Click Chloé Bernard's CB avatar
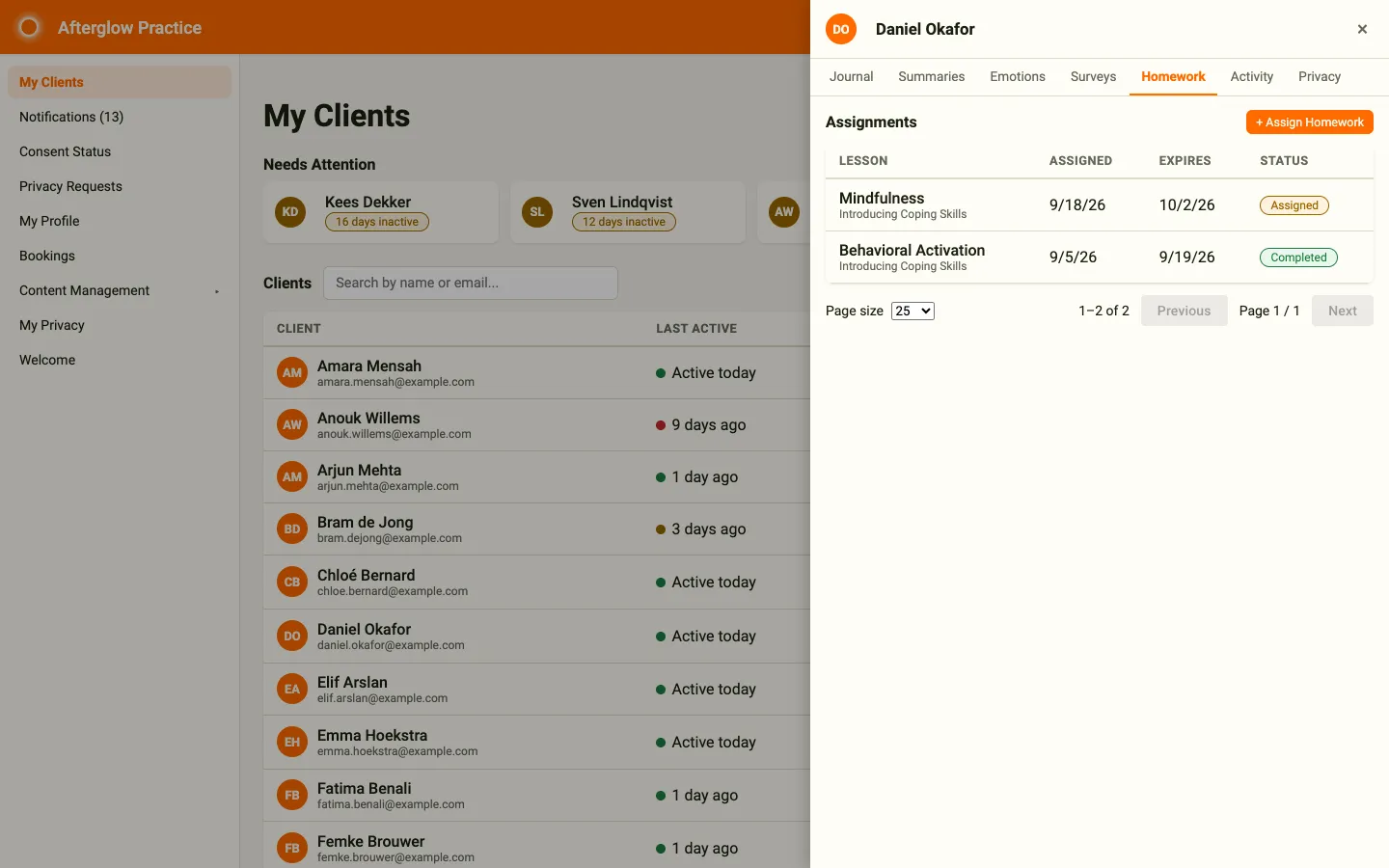 pos(292,582)
